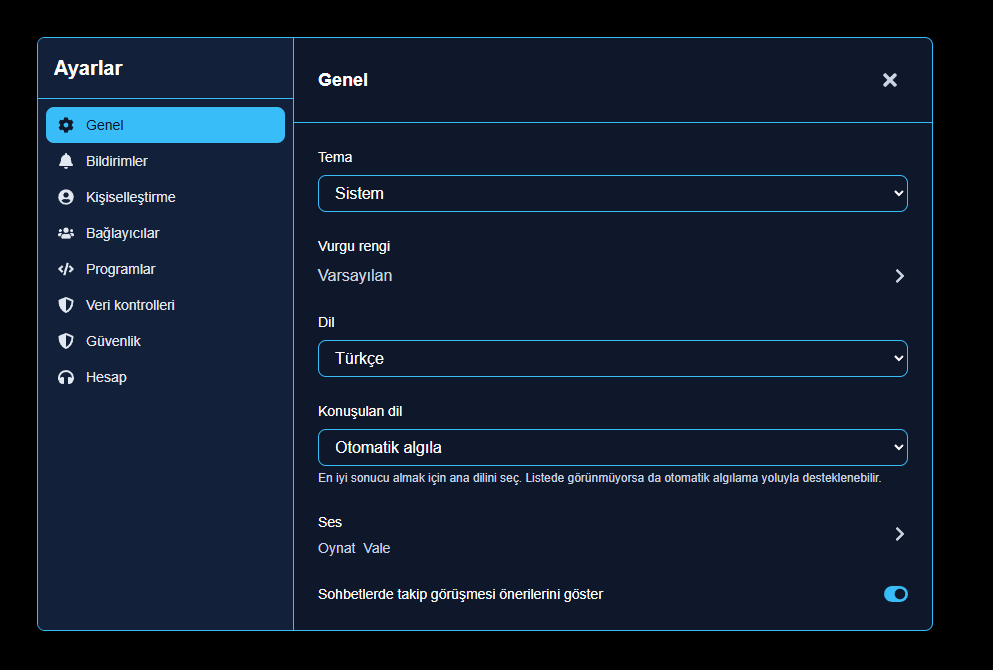The image size is (993, 670).
Task: Open the Veri kontrolleri section
Action: pyautogui.click(x=165, y=305)
